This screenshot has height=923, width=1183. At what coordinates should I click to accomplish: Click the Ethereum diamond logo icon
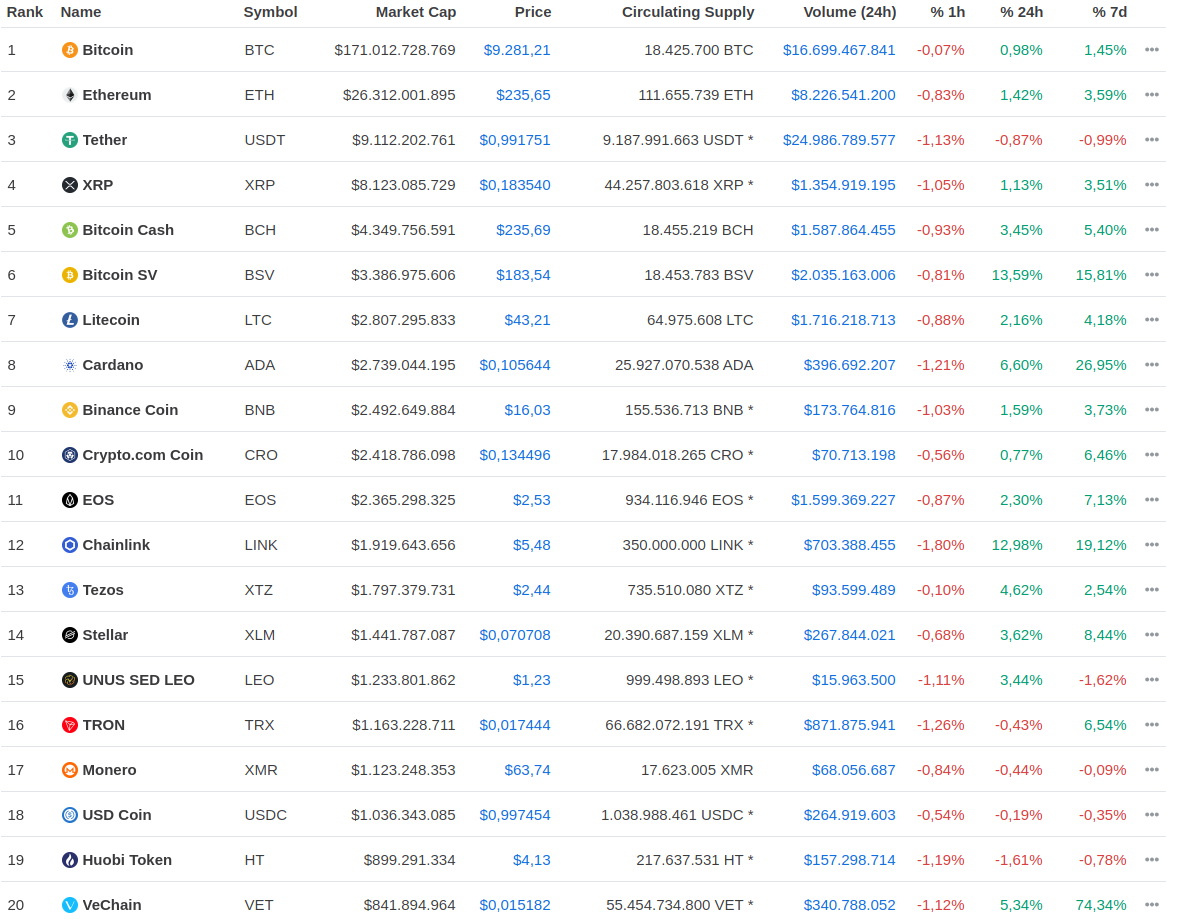click(69, 95)
